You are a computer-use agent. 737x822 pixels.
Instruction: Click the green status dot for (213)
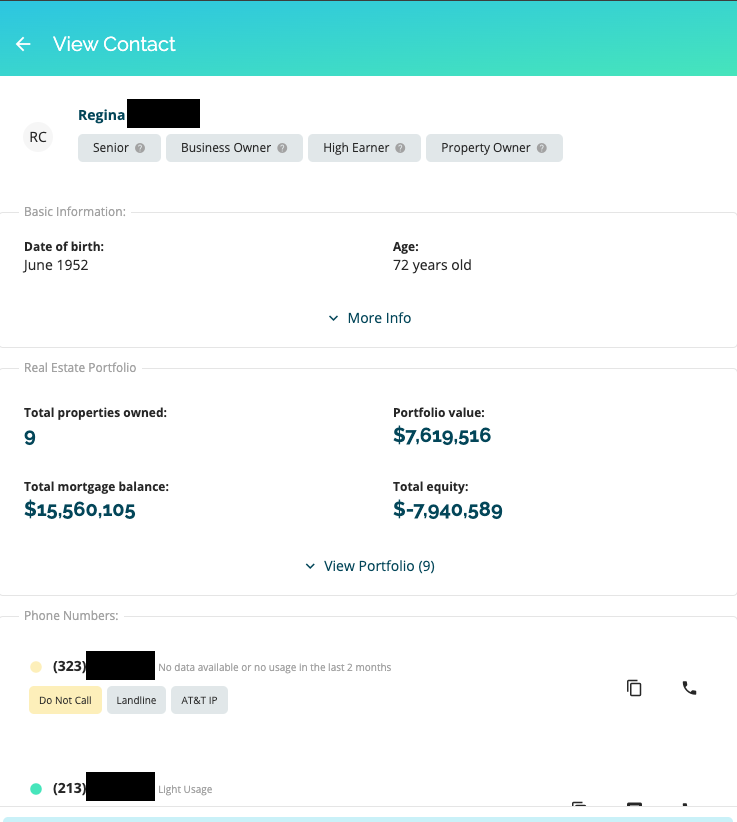click(36, 788)
